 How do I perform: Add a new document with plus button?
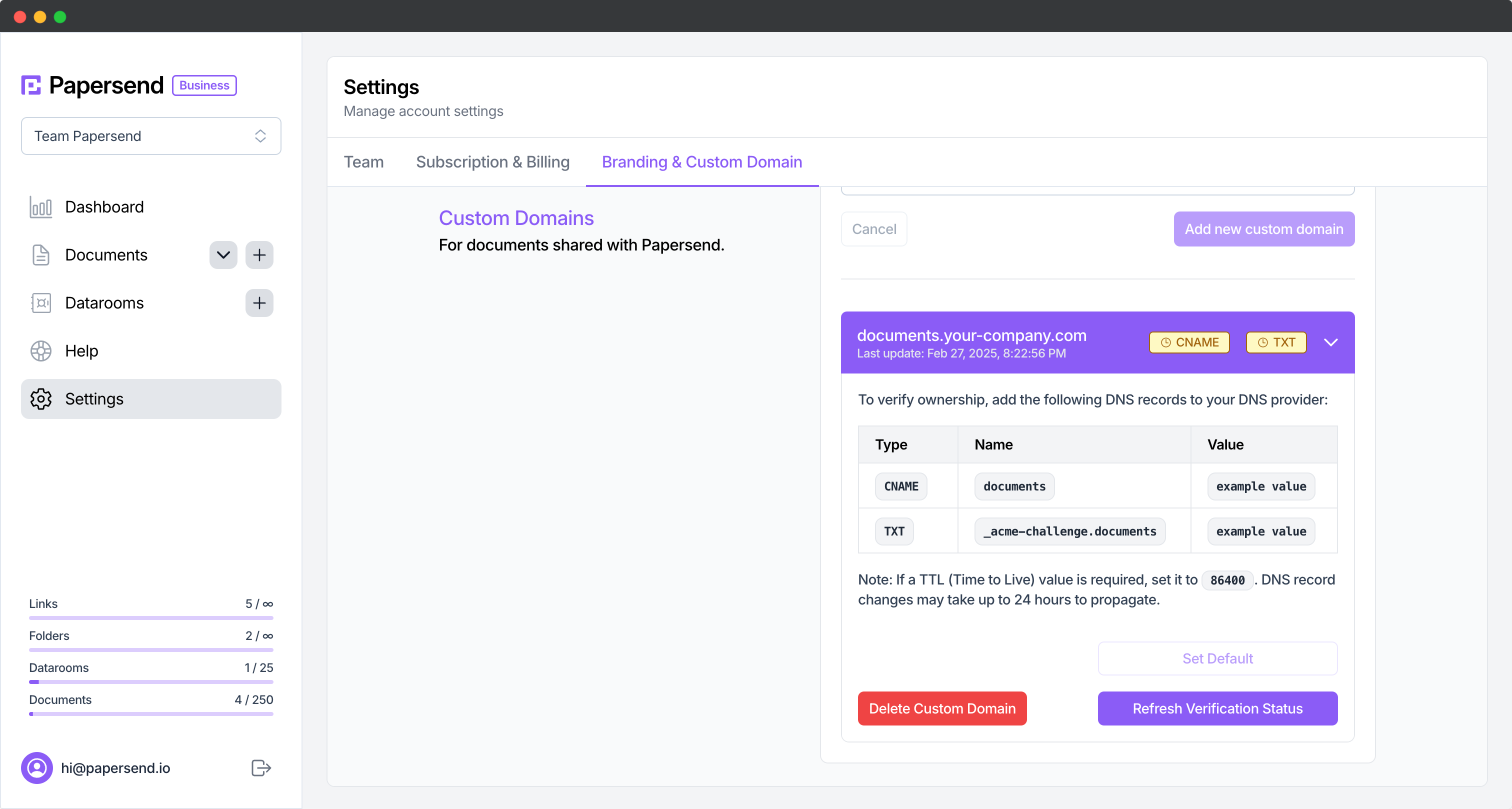pyautogui.click(x=259, y=255)
